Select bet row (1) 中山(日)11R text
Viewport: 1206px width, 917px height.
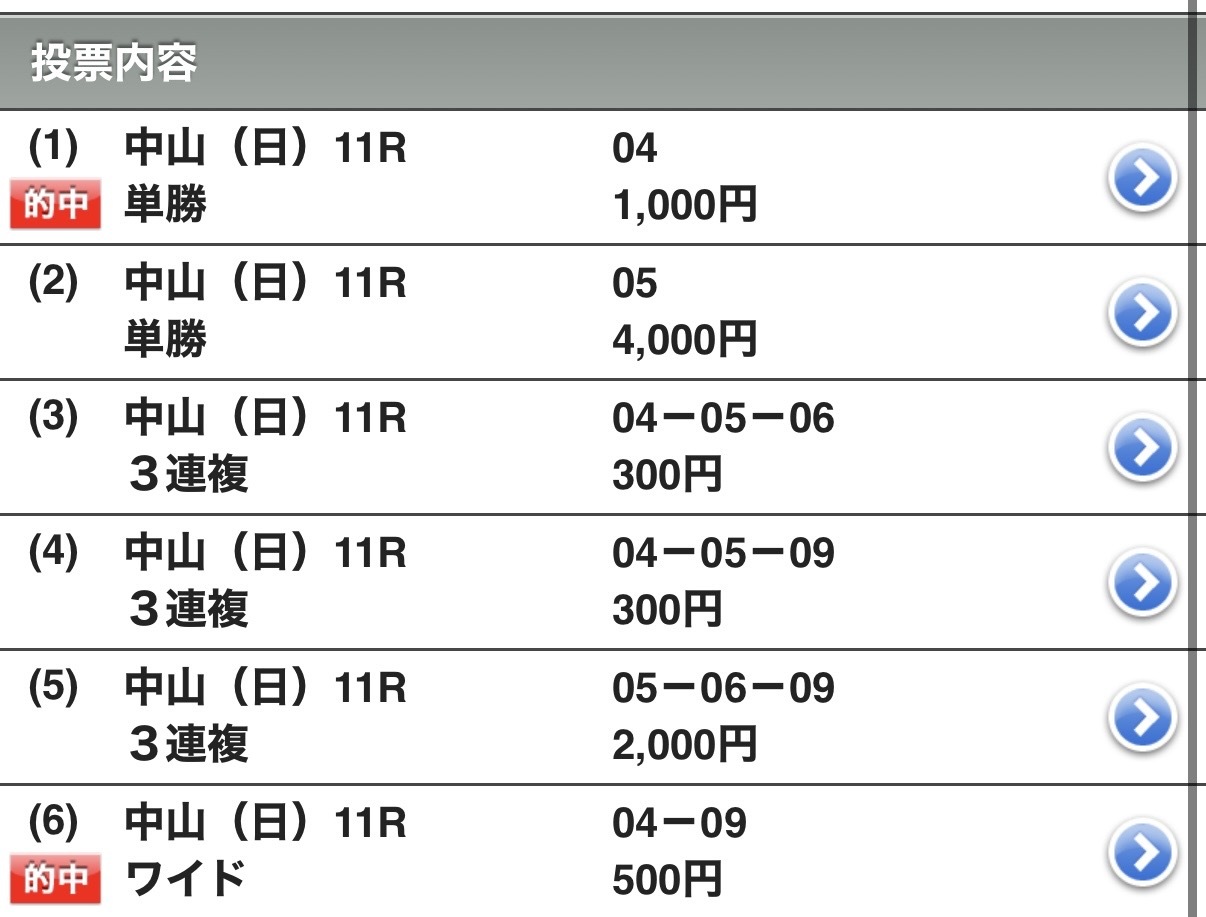pos(265,150)
